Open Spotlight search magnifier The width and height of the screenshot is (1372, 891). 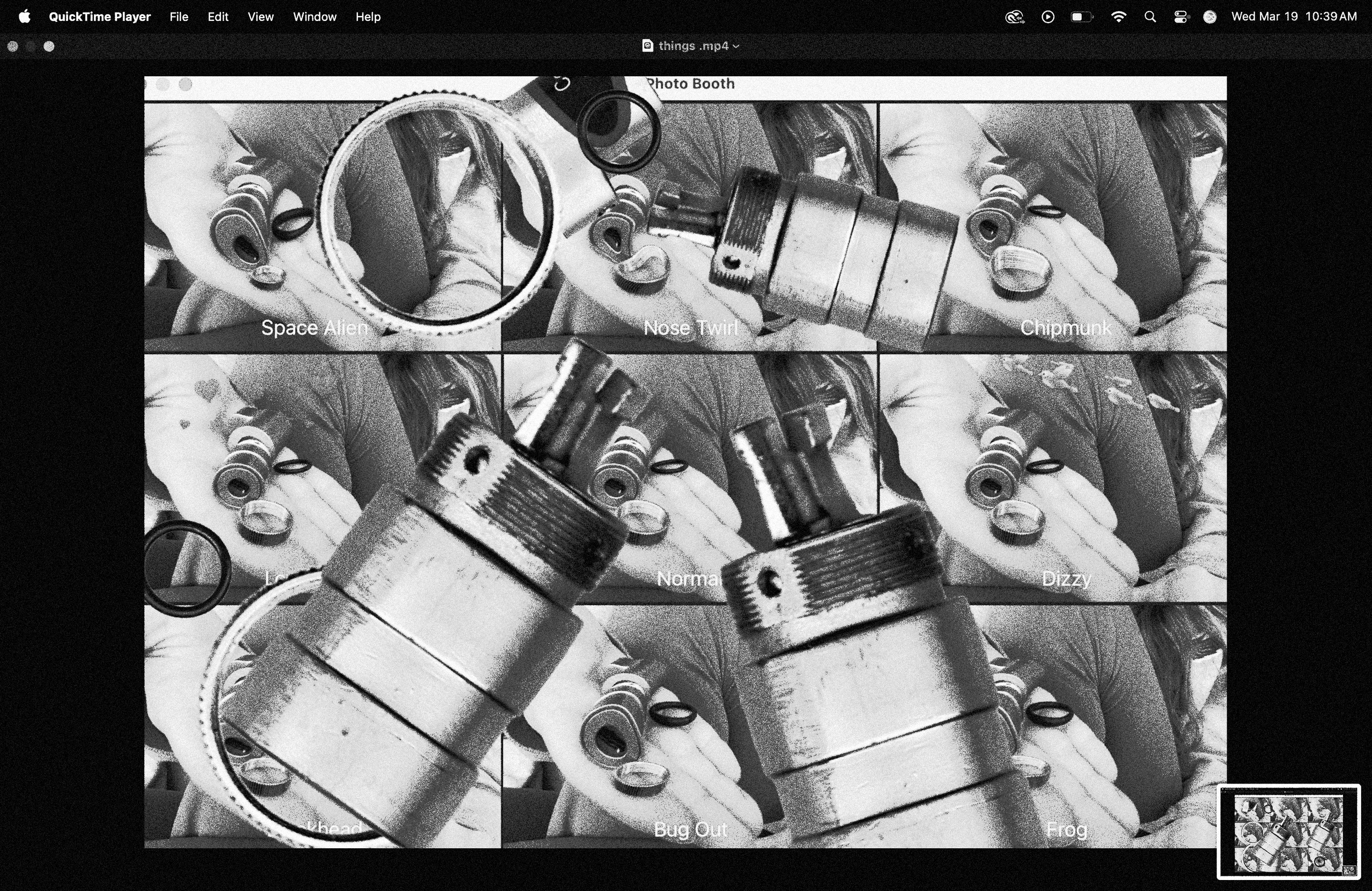coord(1150,16)
